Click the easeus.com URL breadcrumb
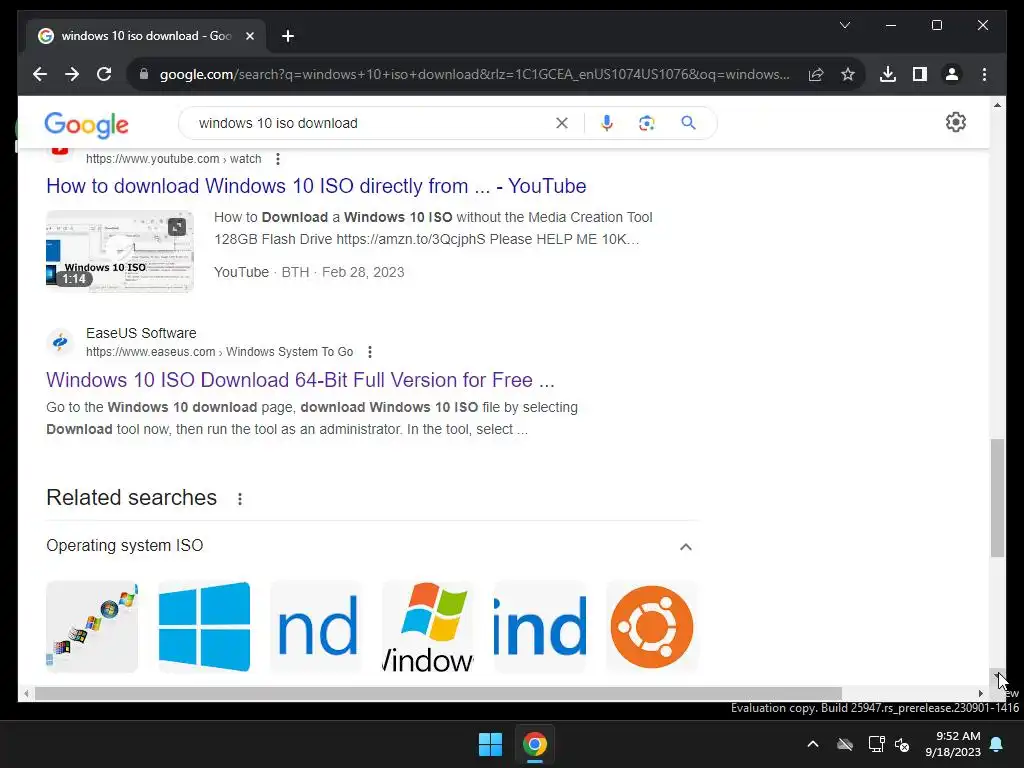 click(219, 352)
